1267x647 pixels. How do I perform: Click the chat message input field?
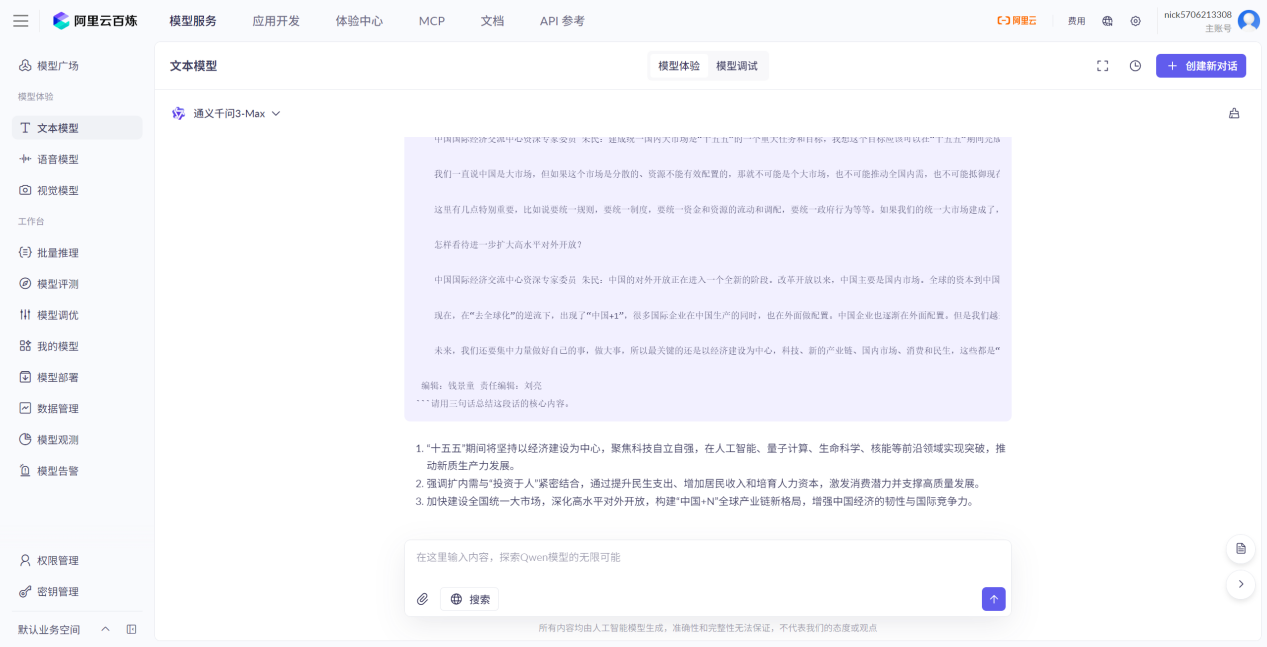click(x=708, y=558)
